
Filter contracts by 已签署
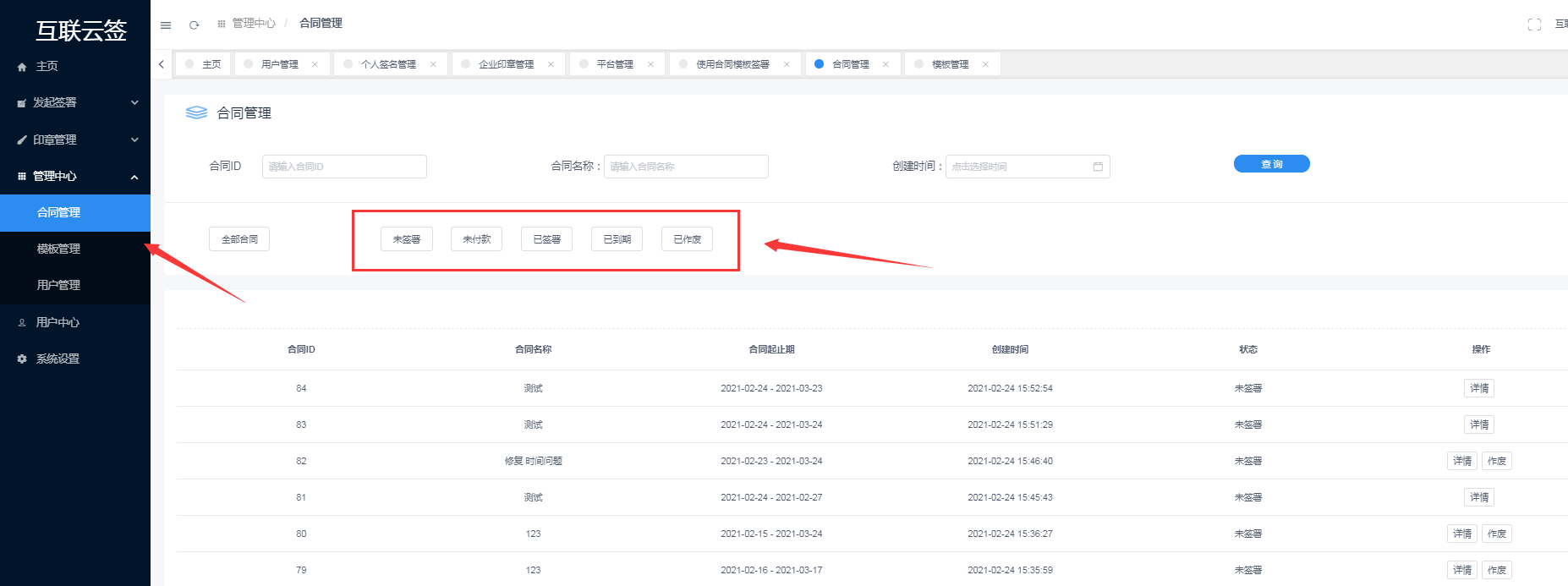pyautogui.click(x=547, y=239)
